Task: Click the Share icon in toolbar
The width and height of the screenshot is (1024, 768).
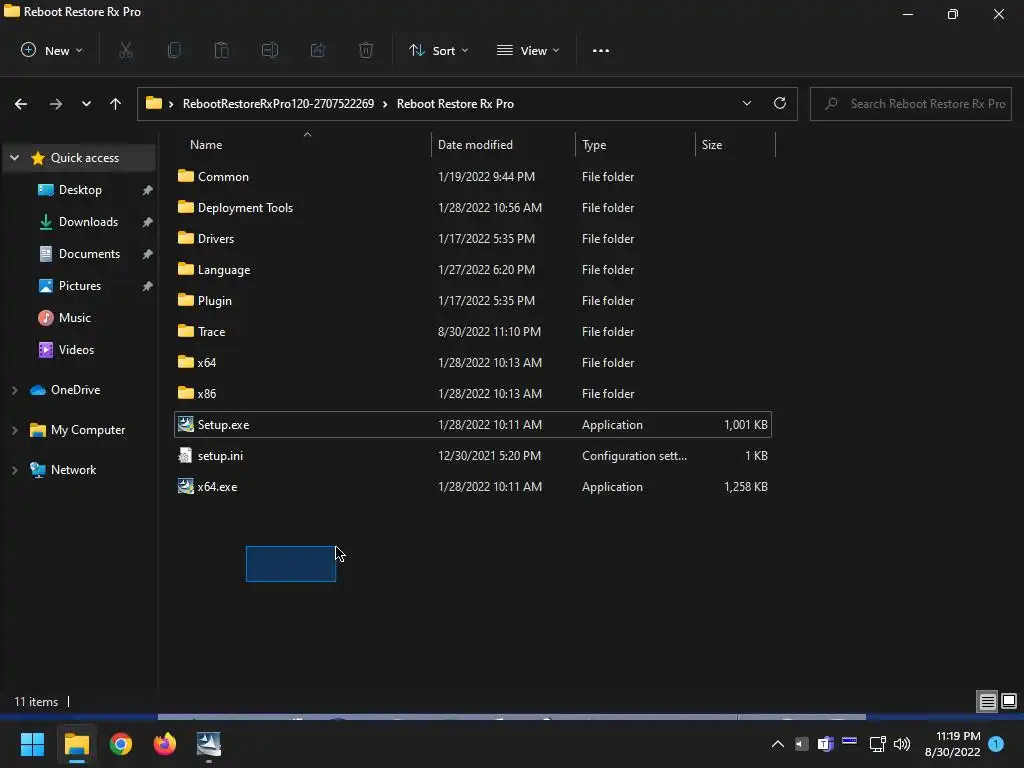Action: point(318,50)
